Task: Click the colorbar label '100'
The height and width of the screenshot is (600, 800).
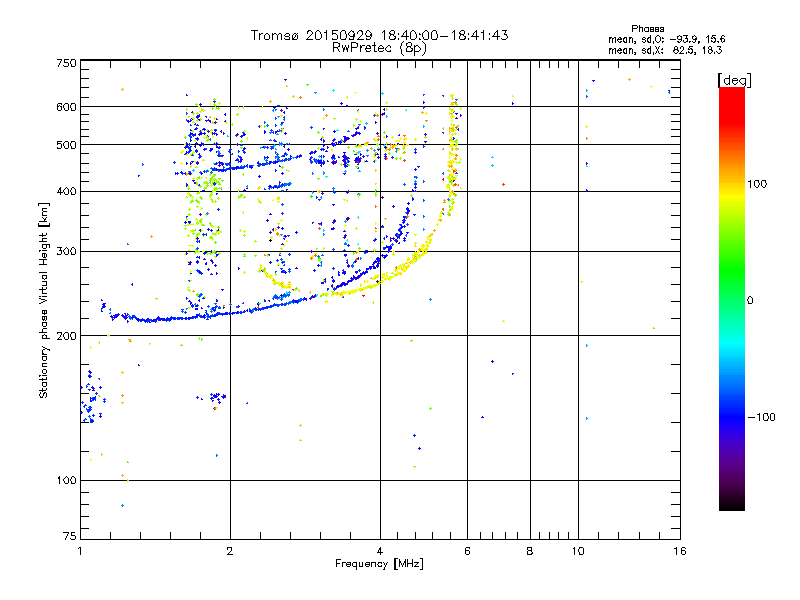Action: [x=757, y=184]
